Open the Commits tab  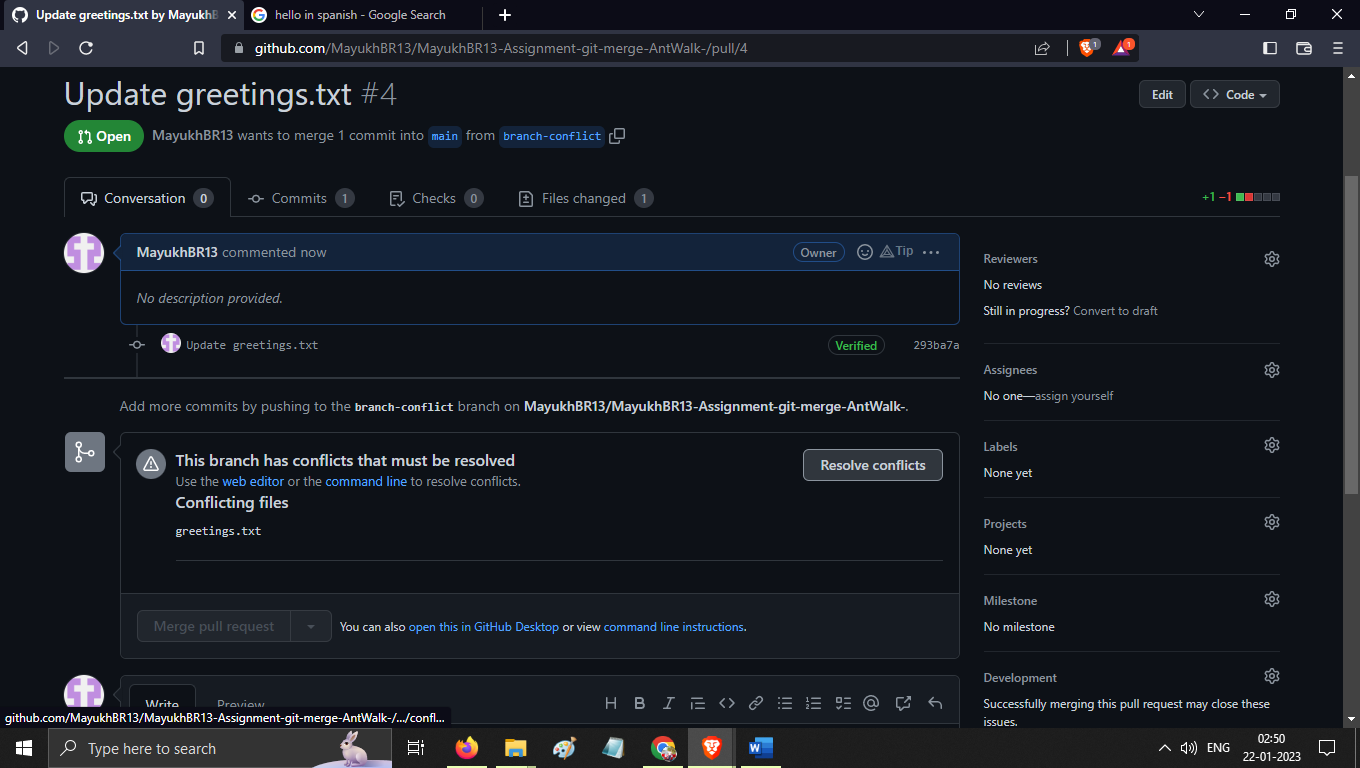[x=301, y=198]
